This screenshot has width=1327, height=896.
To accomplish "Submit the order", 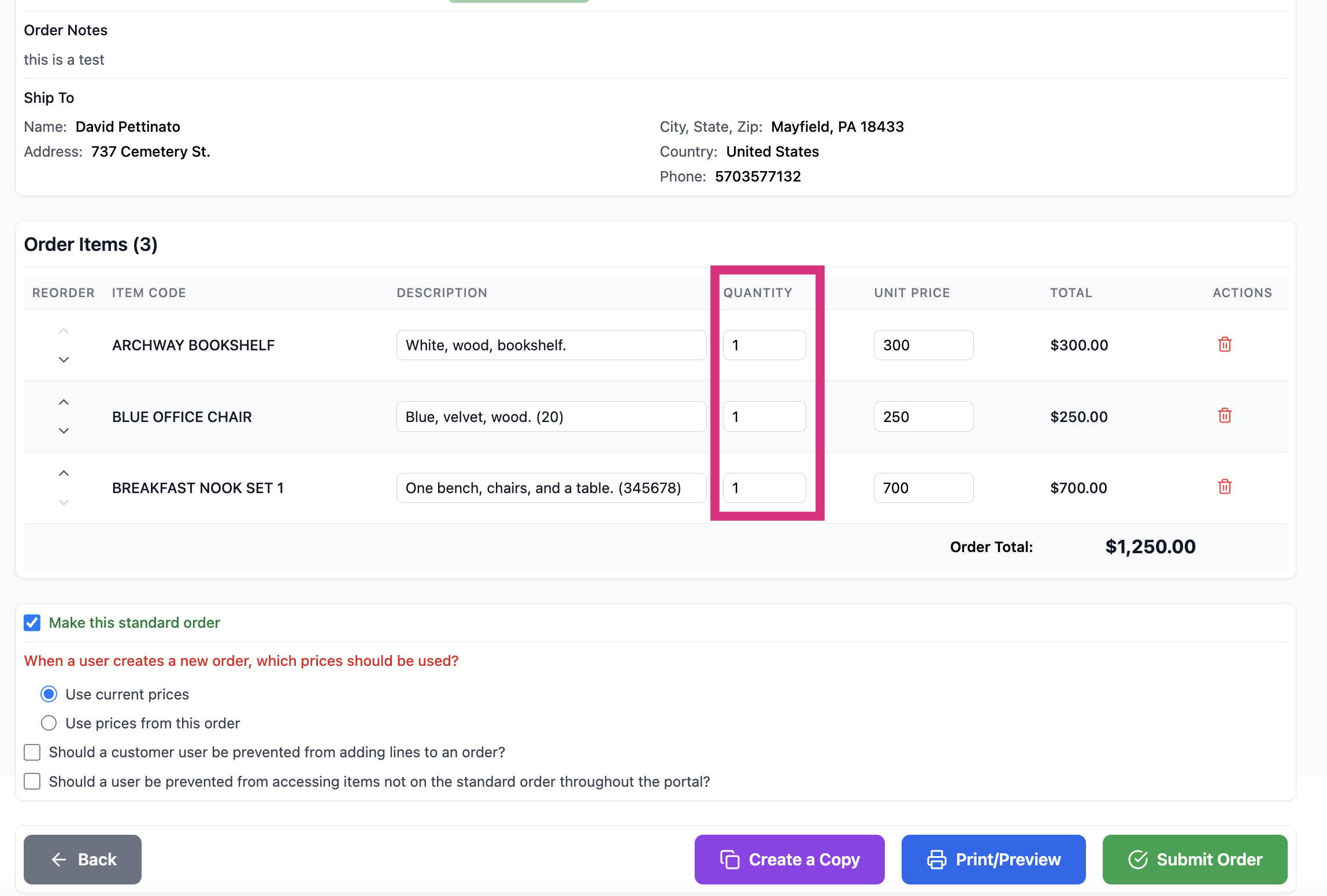I will (x=1195, y=859).
